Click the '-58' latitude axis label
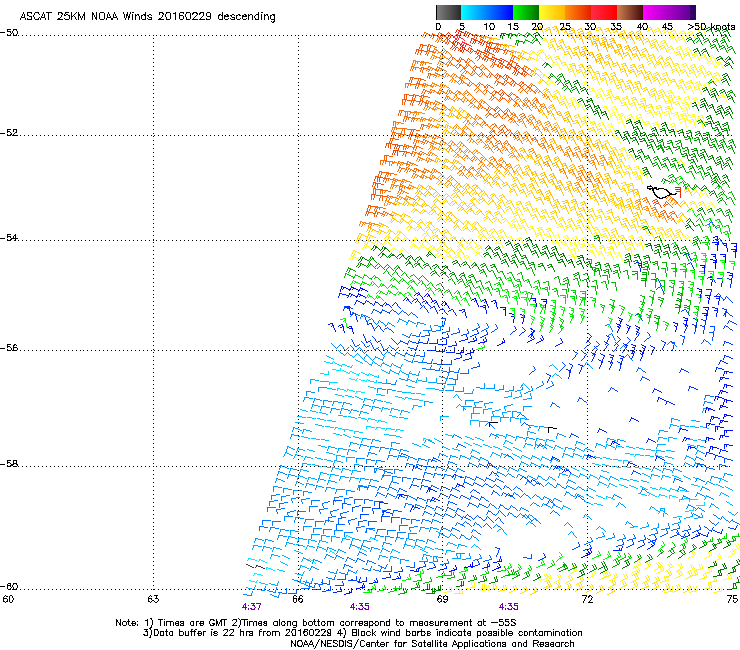 click(9, 464)
